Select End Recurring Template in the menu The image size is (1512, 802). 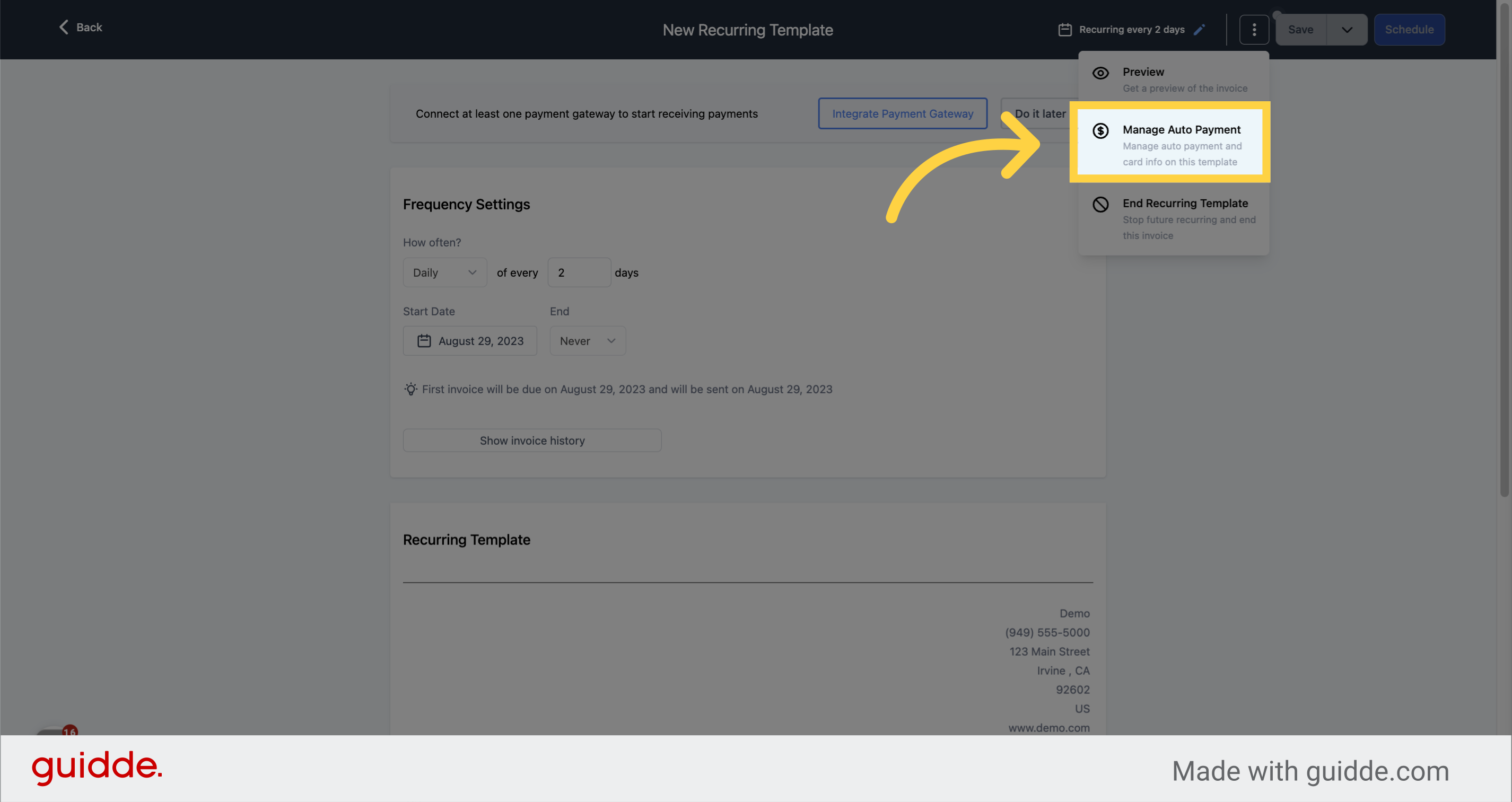pos(1173,219)
